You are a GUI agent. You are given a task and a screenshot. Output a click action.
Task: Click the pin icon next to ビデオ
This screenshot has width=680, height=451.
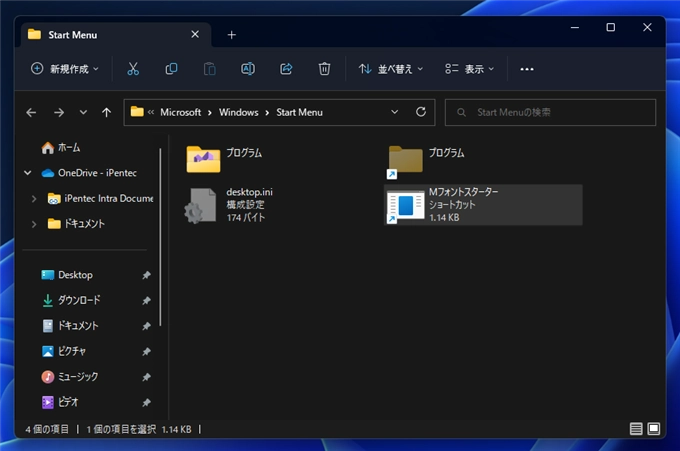(147, 402)
